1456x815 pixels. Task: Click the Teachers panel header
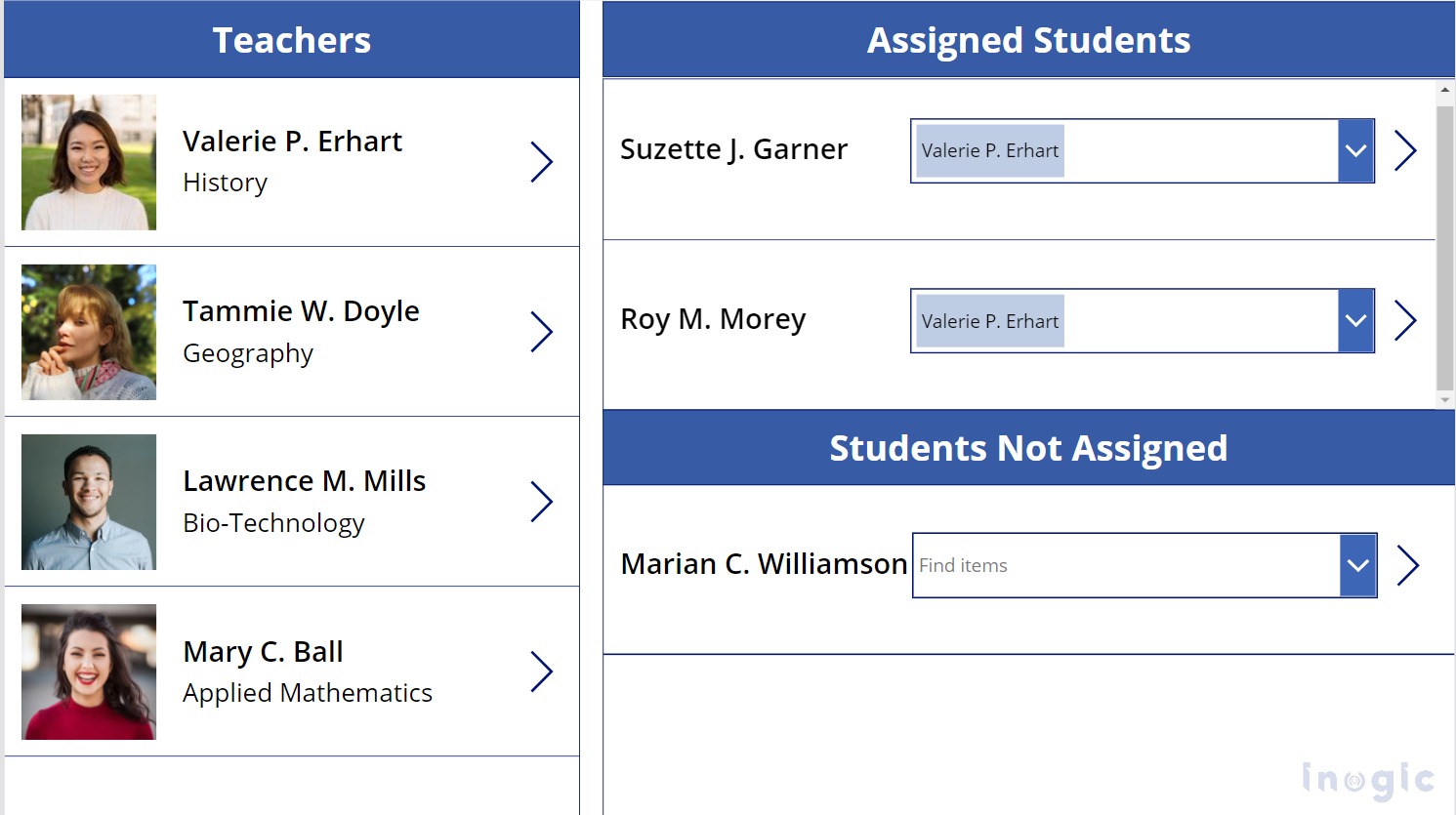(x=291, y=40)
